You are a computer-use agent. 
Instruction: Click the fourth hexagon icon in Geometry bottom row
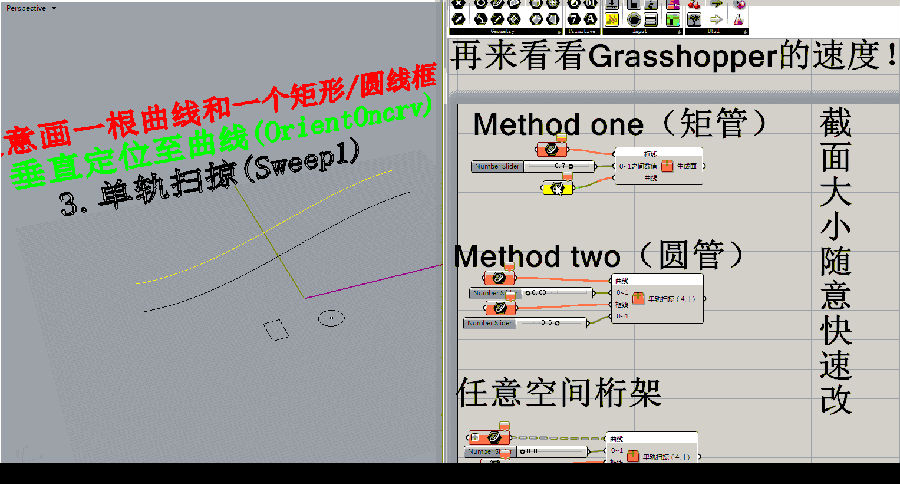point(514,20)
